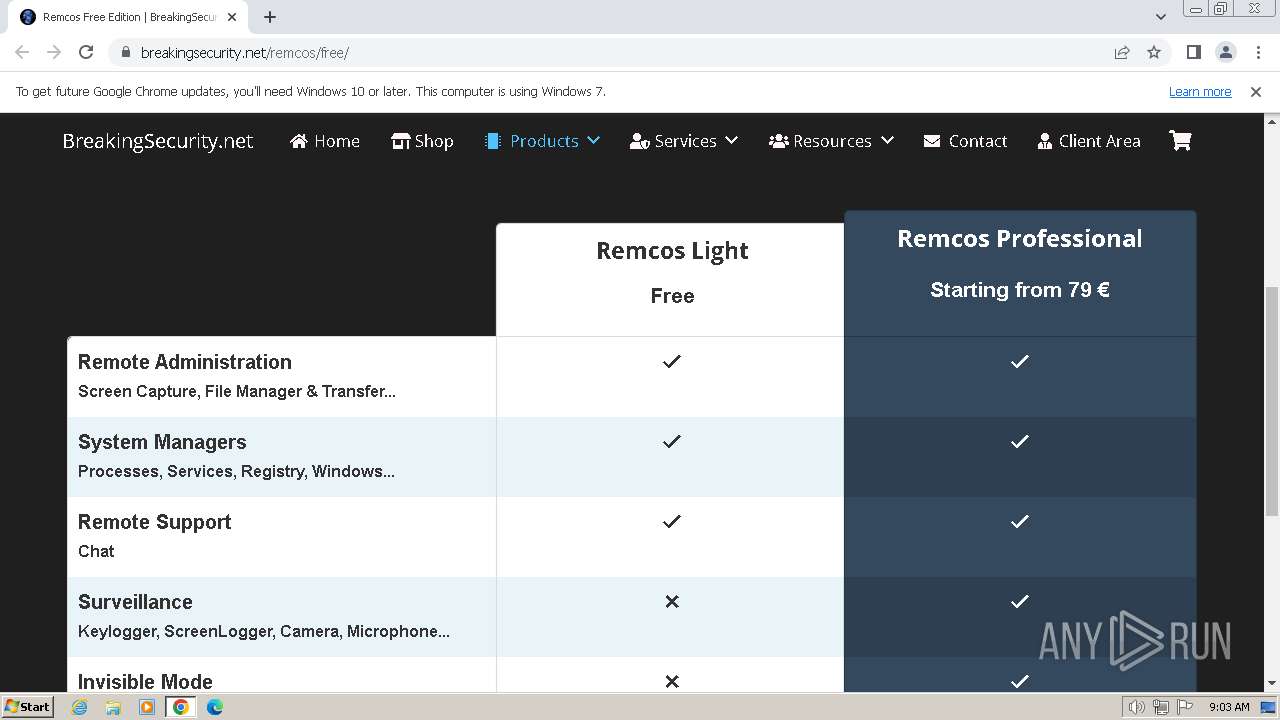The width and height of the screenshot is (1280, 720).
Task: Switch to Chrome in taskbar
Action: (x=181, y=707)
